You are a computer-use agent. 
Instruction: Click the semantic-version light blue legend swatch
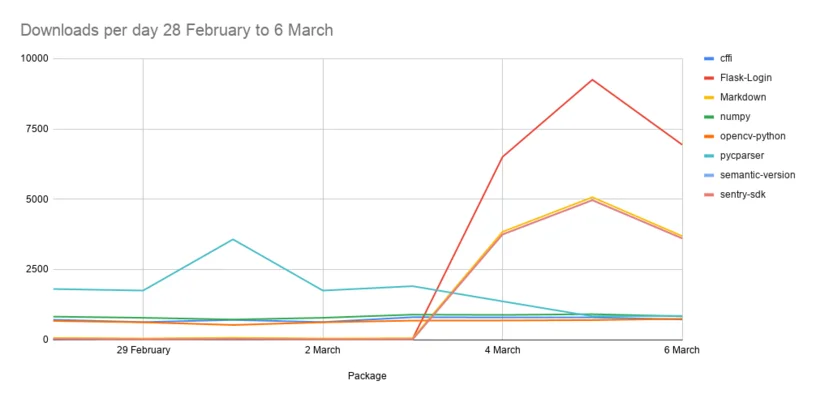[708, 175]
